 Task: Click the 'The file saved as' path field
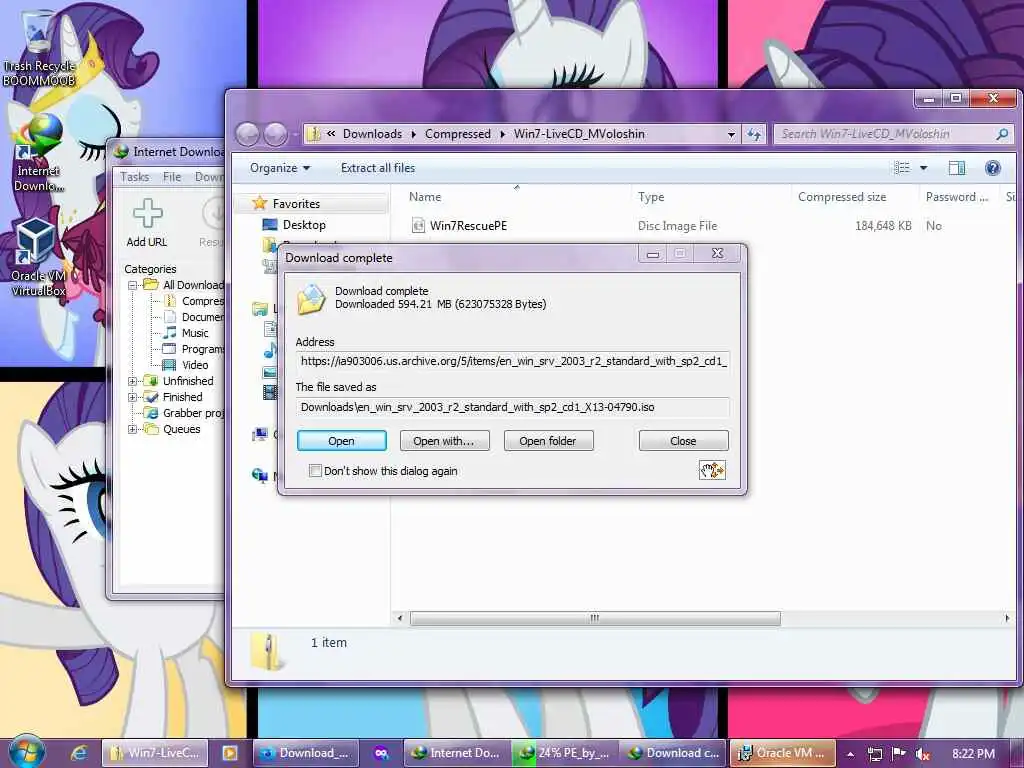coord(513,407)
